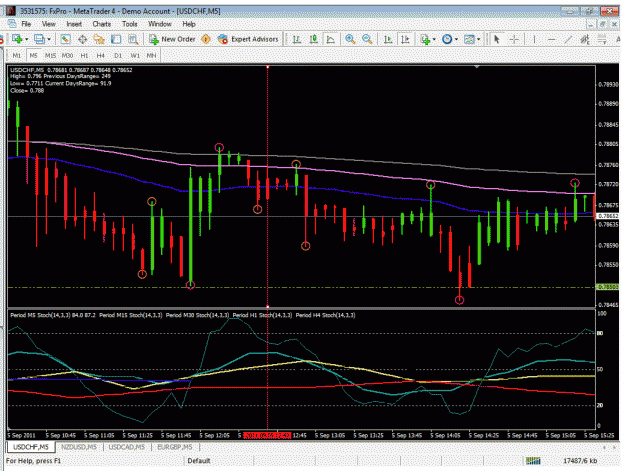Click the MetaTrader title bar app icon

coord(11,11)
